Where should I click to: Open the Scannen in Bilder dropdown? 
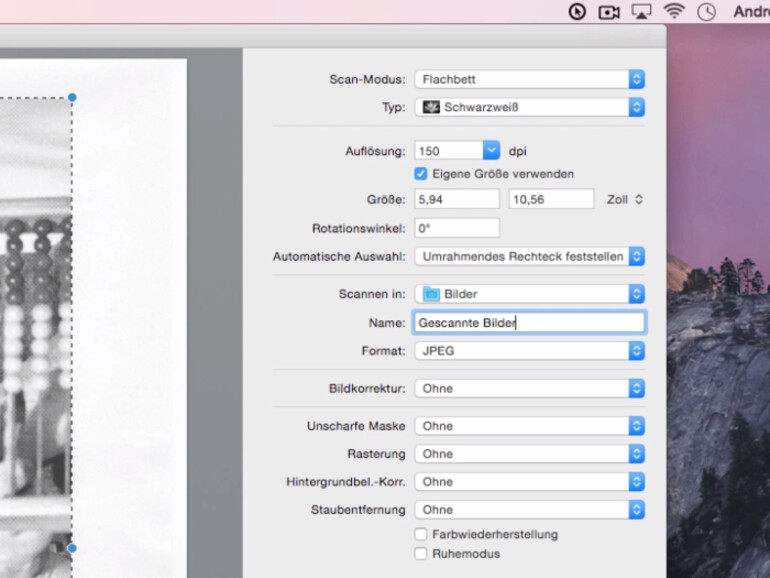(529, 294)
